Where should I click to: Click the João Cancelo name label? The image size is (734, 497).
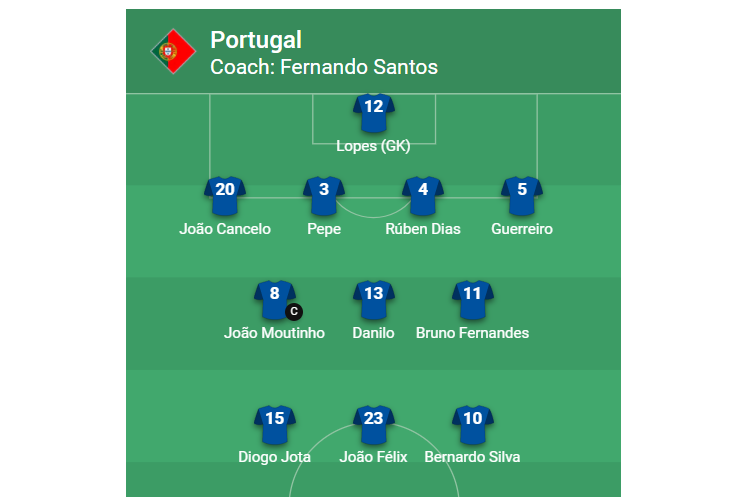point(225,229)
